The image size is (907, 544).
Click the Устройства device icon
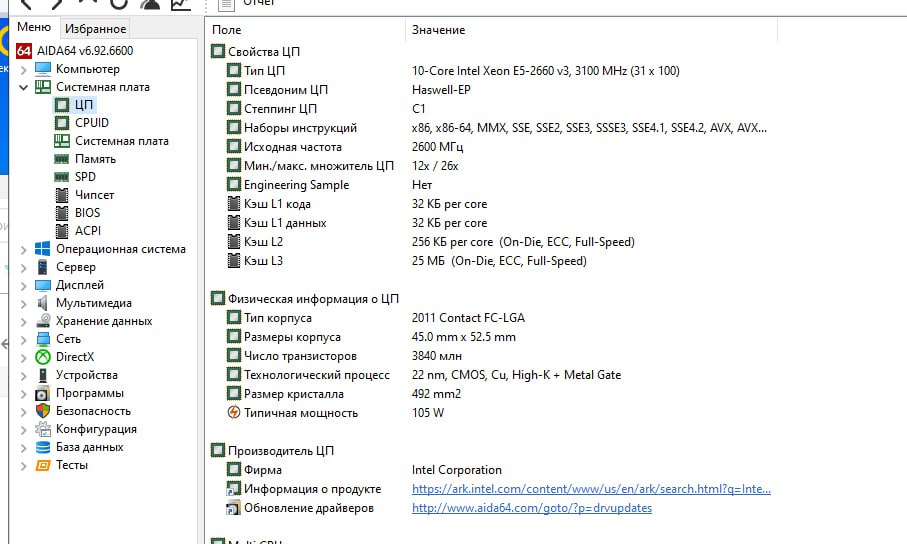(x=43, y=375)
